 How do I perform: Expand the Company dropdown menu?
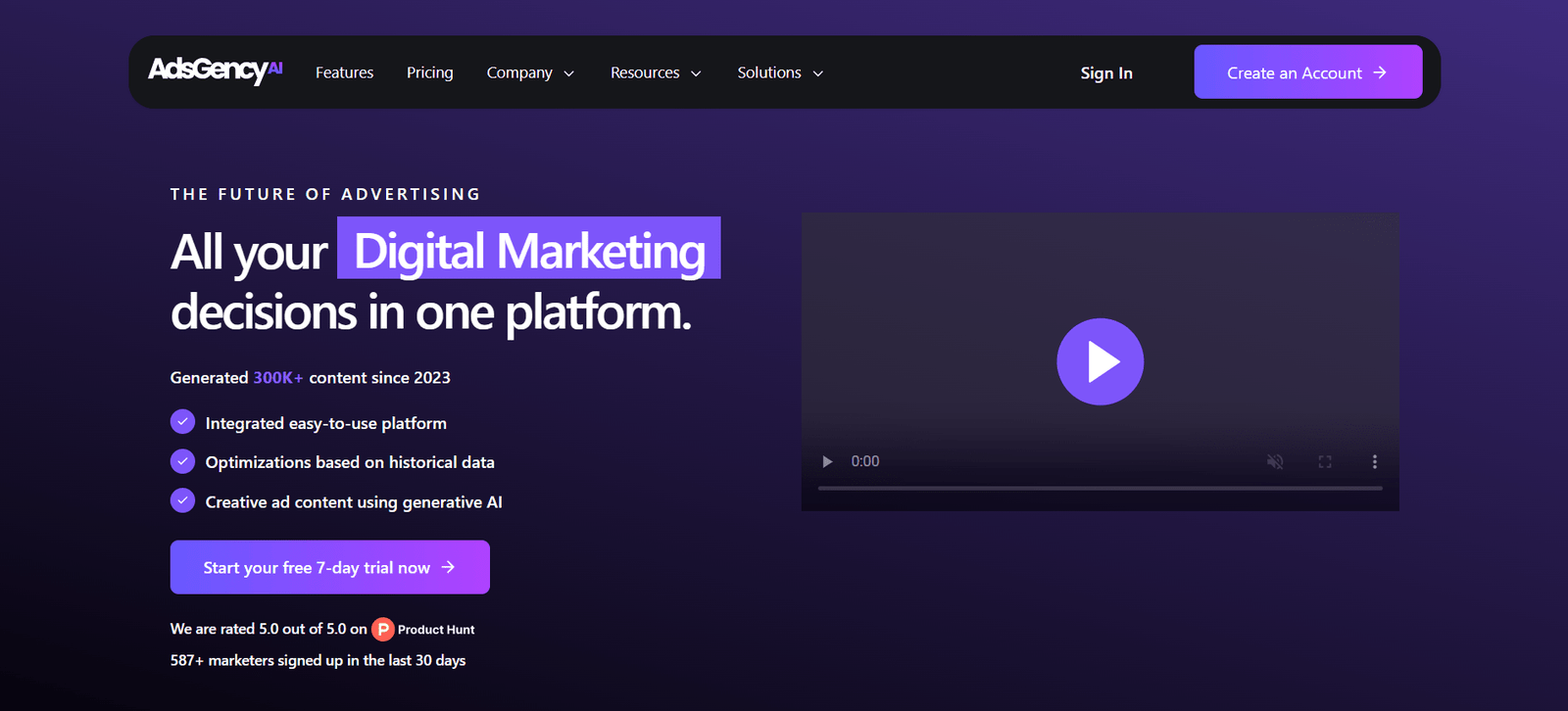click(530, 72)
